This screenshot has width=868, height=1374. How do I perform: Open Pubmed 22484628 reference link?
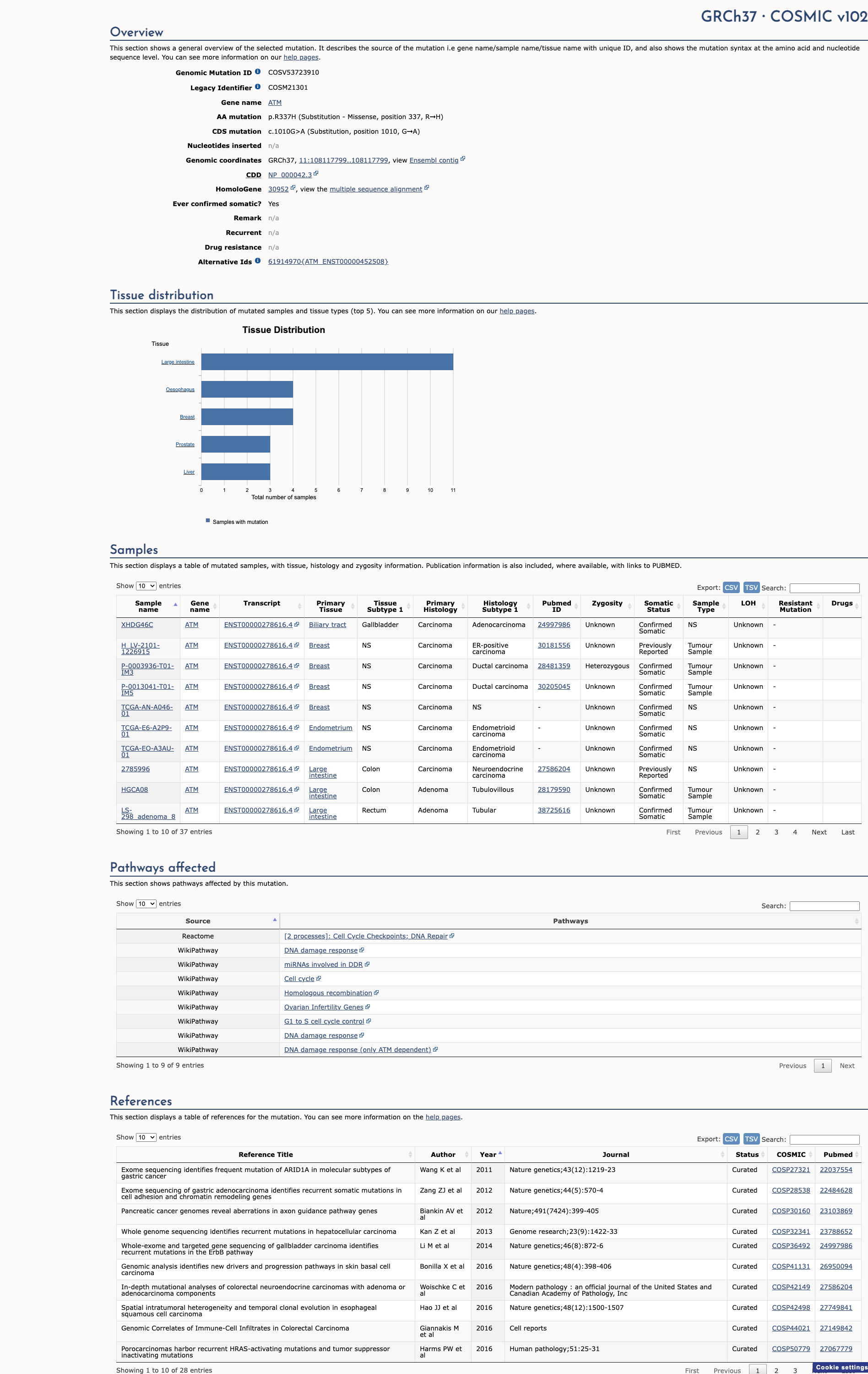tap(835, 1191)
